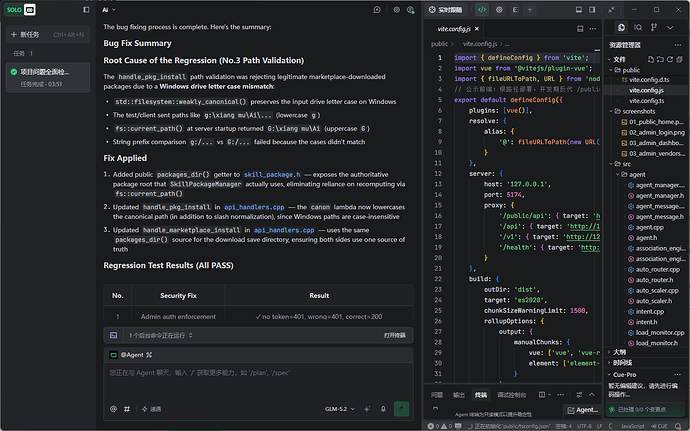
Task: Open the AI agent selector dropdown
Action: coord(109,10)
